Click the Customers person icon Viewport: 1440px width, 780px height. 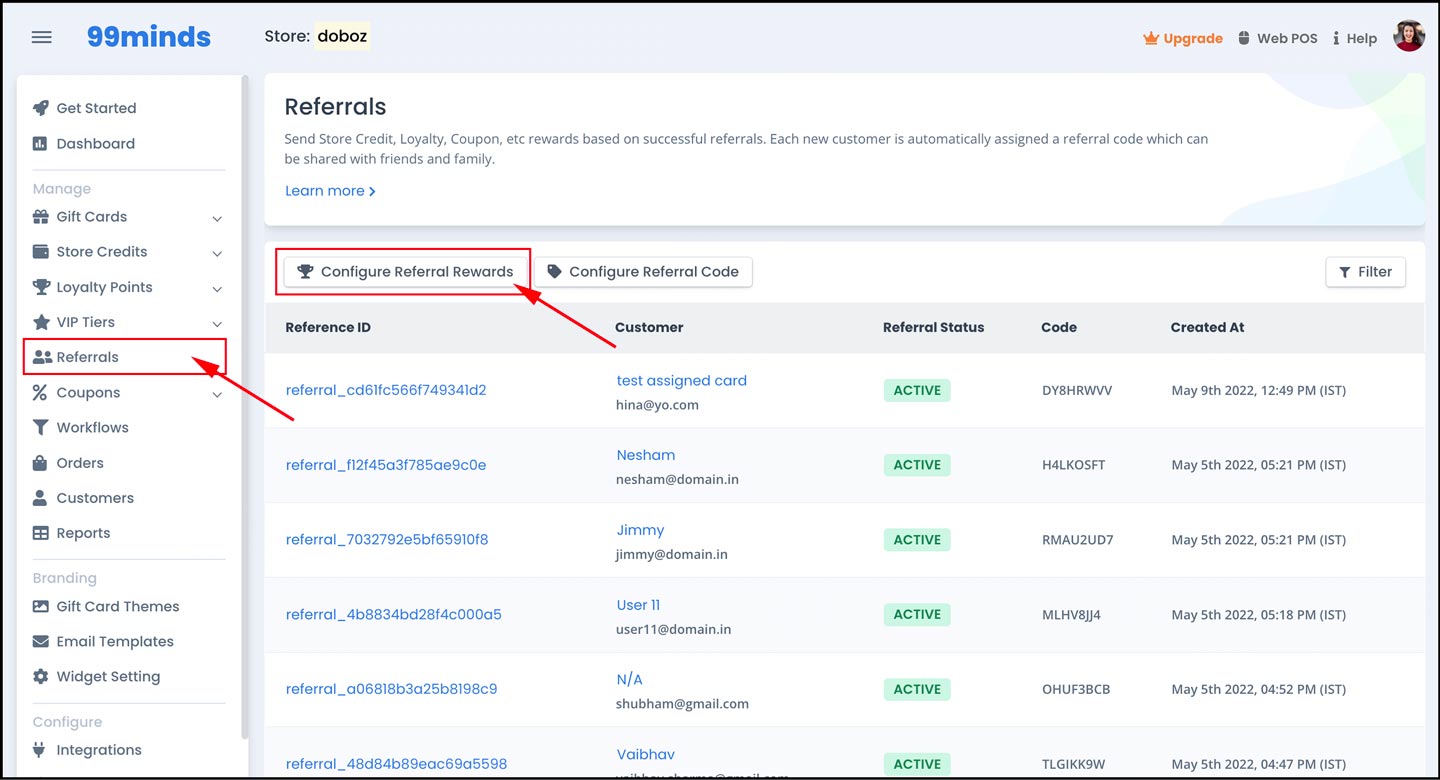tap(40, 498)
